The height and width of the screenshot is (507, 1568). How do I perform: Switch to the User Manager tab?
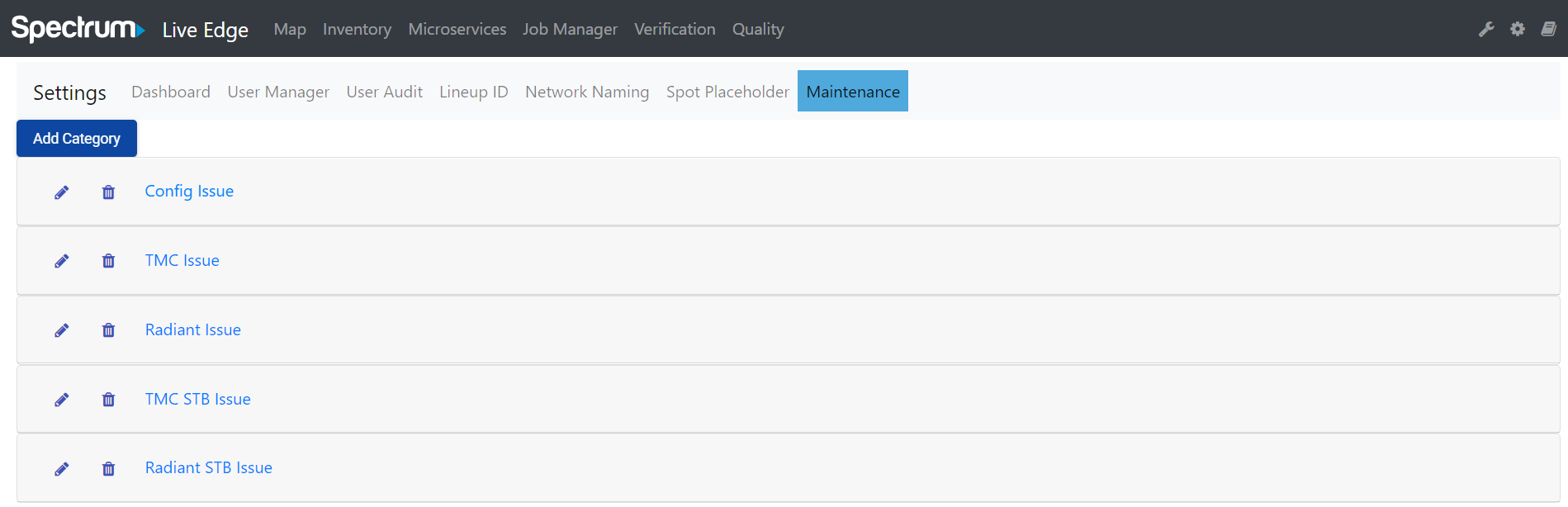(x=278, y=92)
